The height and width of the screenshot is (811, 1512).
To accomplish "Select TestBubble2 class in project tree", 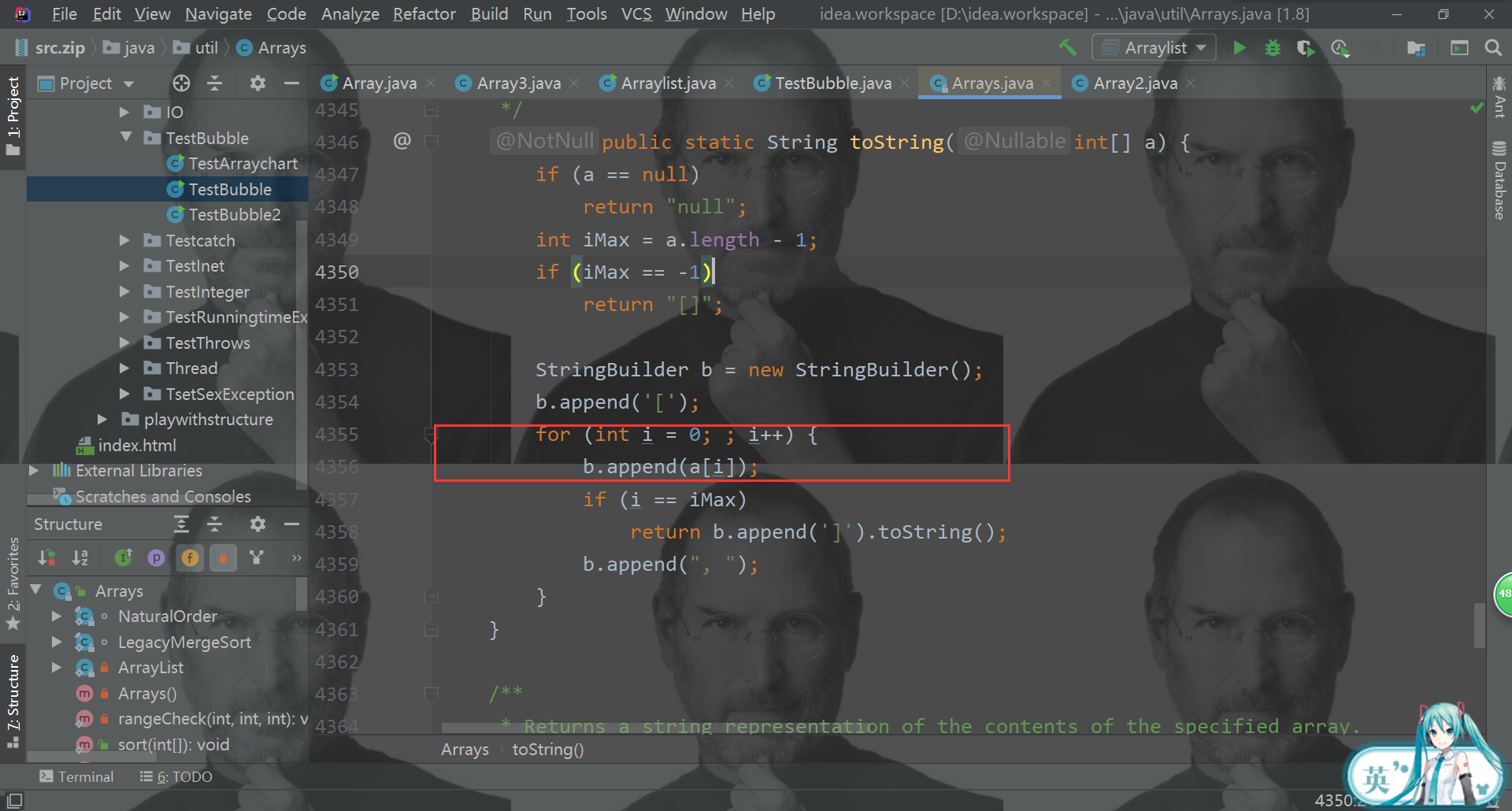I will coord(235,215).
